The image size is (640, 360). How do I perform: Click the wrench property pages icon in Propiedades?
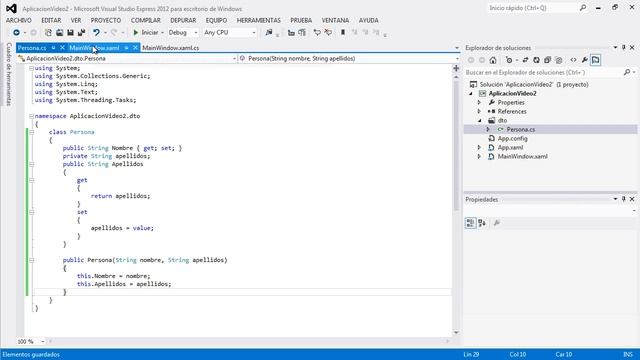(x=497, y=223)
